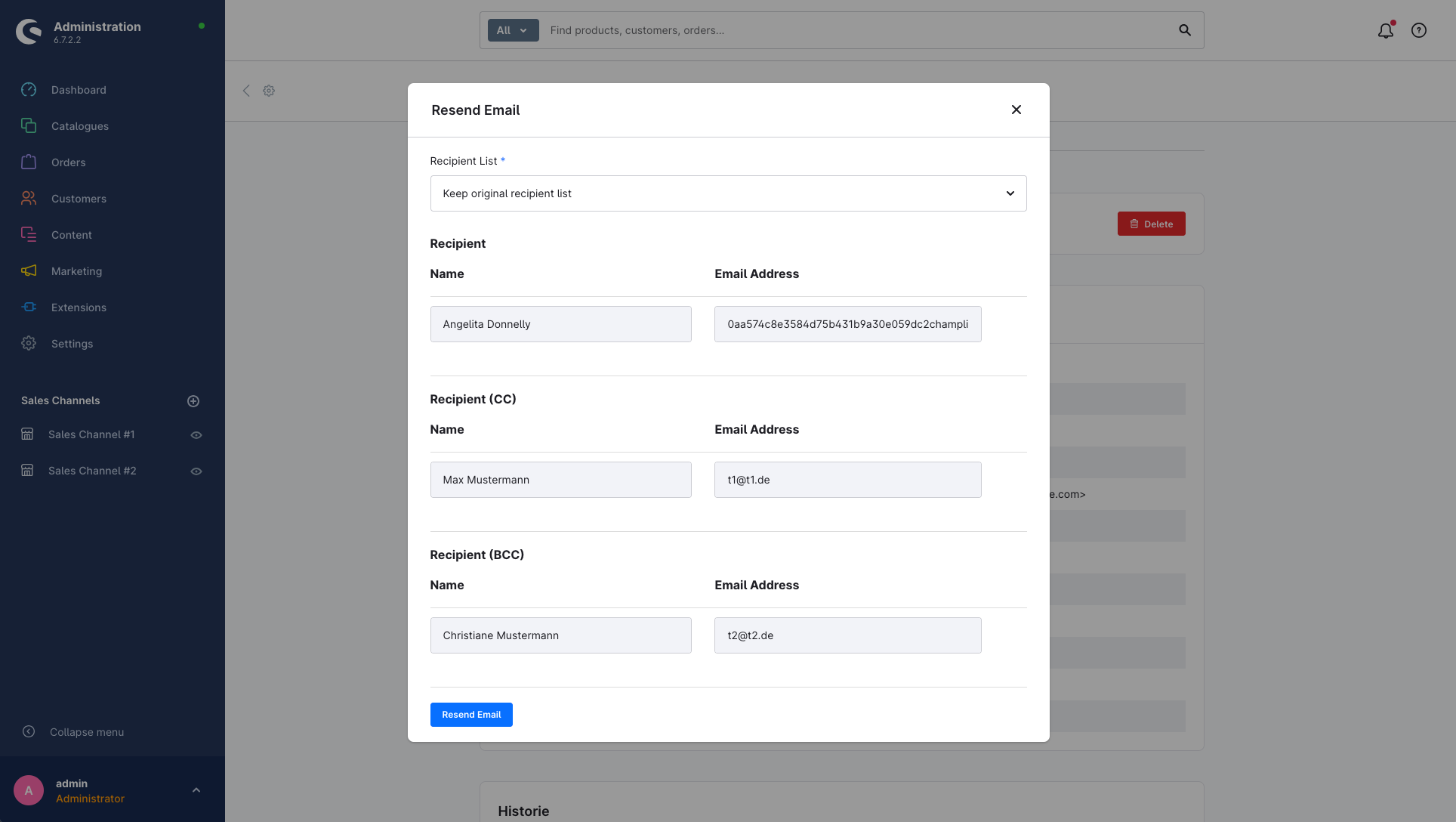Screen dimensions: 1456x822
Task: Close the Resend Email modal
Action: click(1016, 110)
